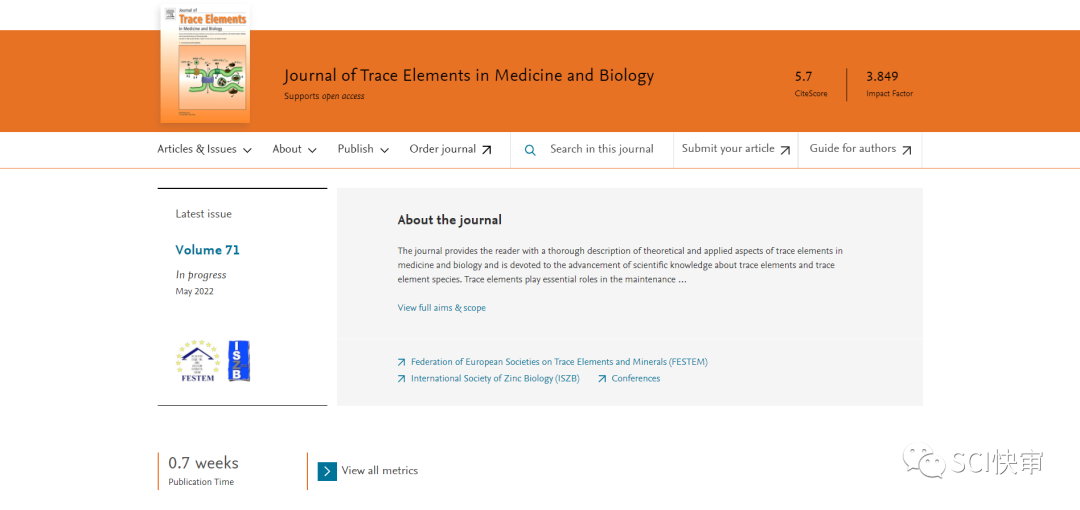Open View full aims & scope link
Image resolution: width=1080 pixels, height=510 pixels.
click(x=441, y=308)
